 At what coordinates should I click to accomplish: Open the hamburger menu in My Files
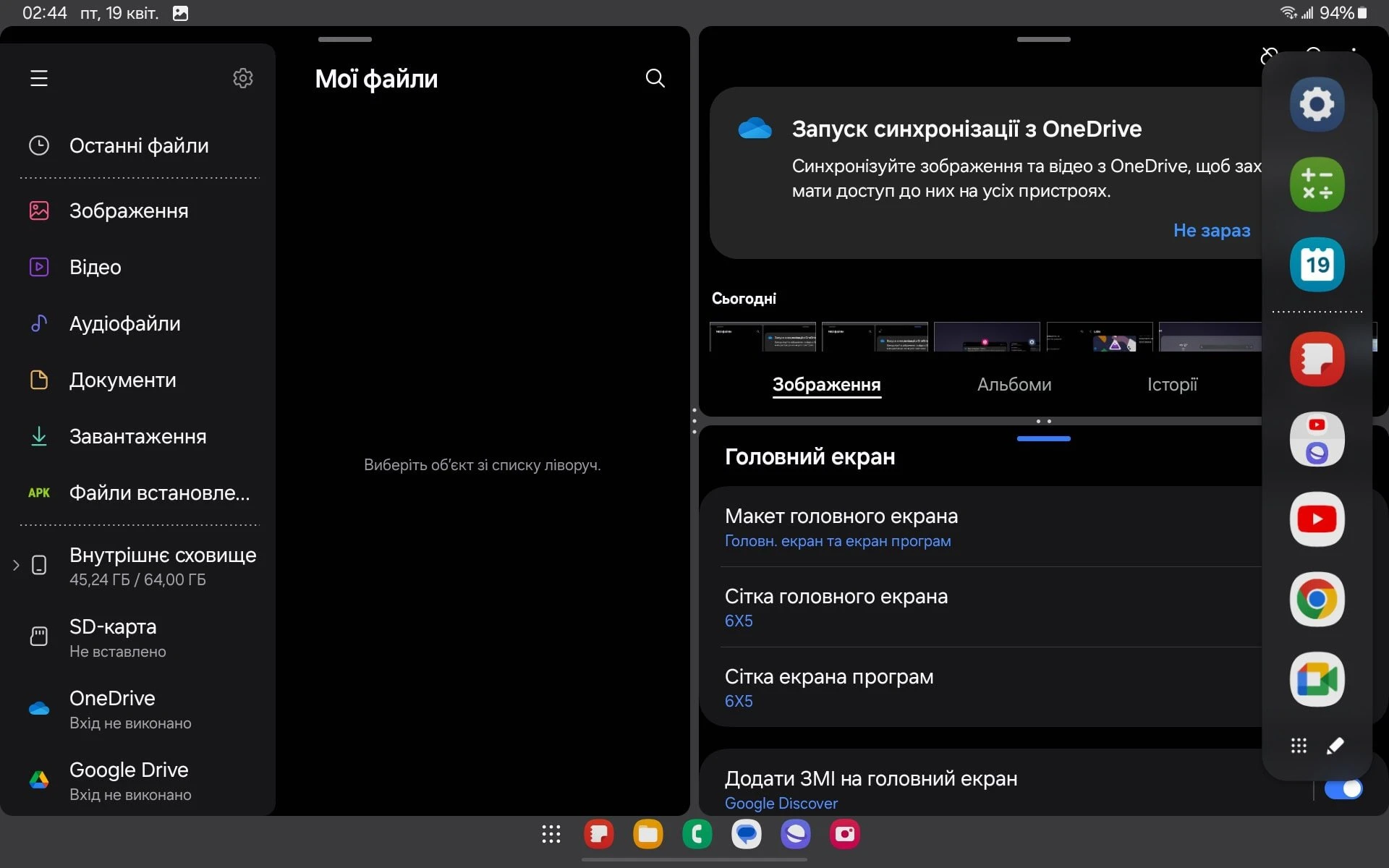(39, 78)
